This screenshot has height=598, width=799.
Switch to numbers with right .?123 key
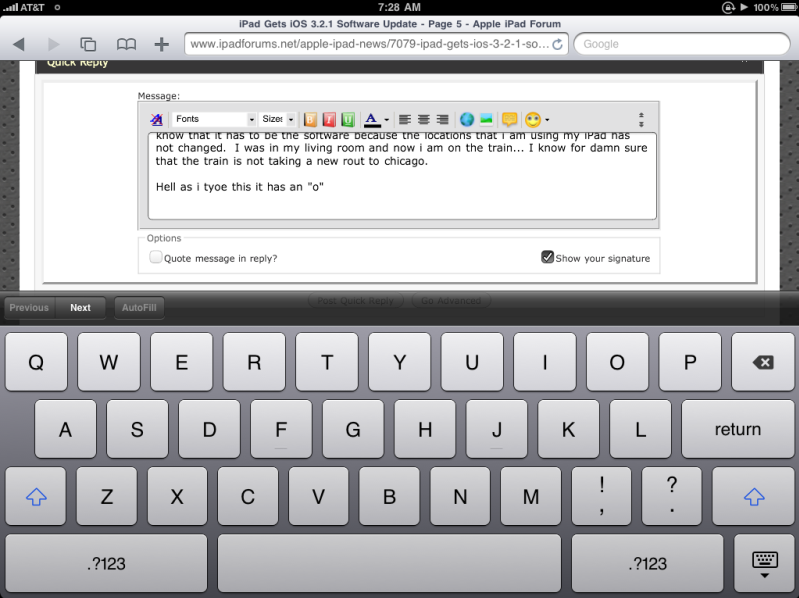pyautogui.click(x=647, y=563)
